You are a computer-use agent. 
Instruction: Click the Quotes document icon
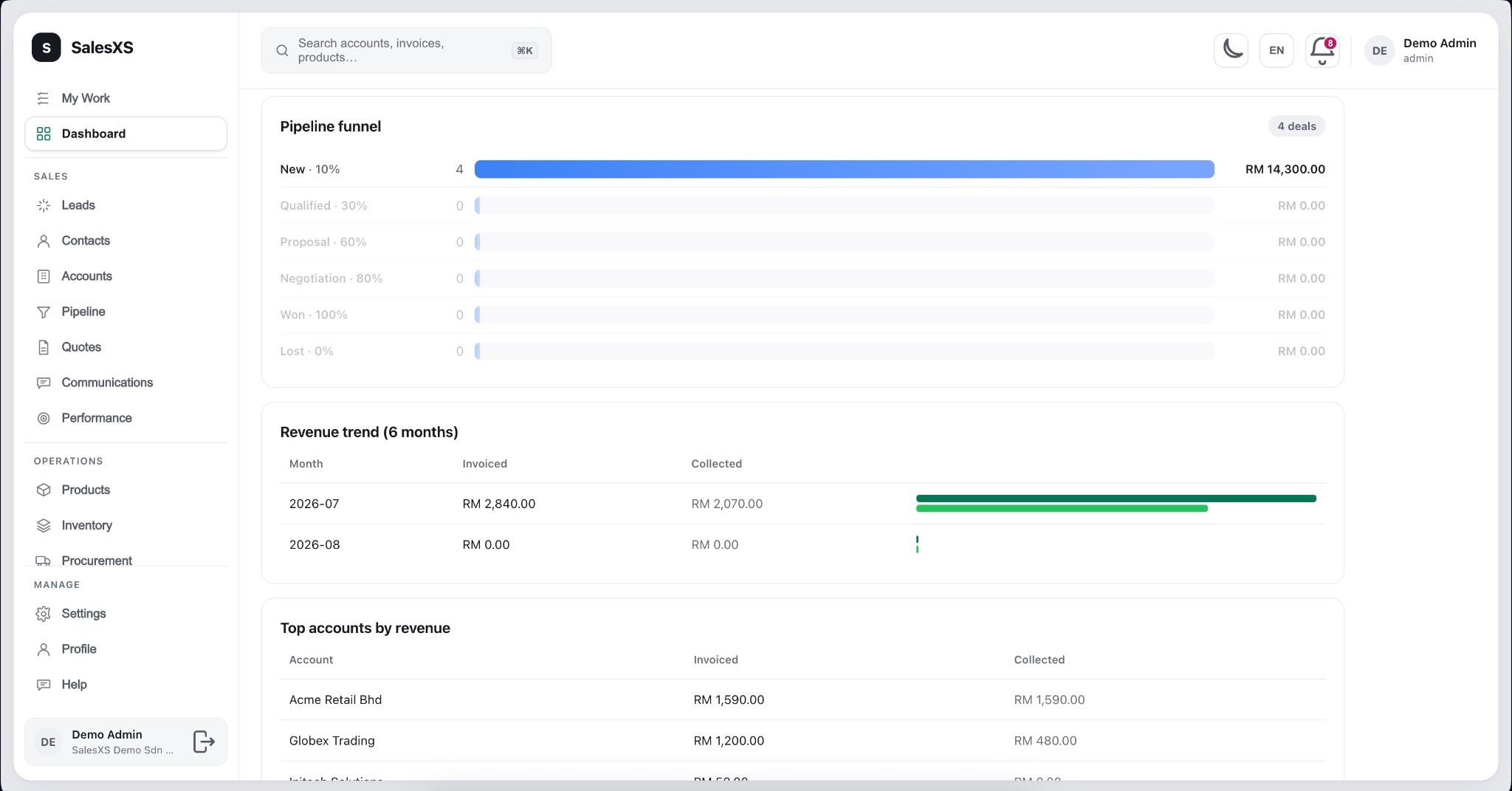[x=44, y=347]
